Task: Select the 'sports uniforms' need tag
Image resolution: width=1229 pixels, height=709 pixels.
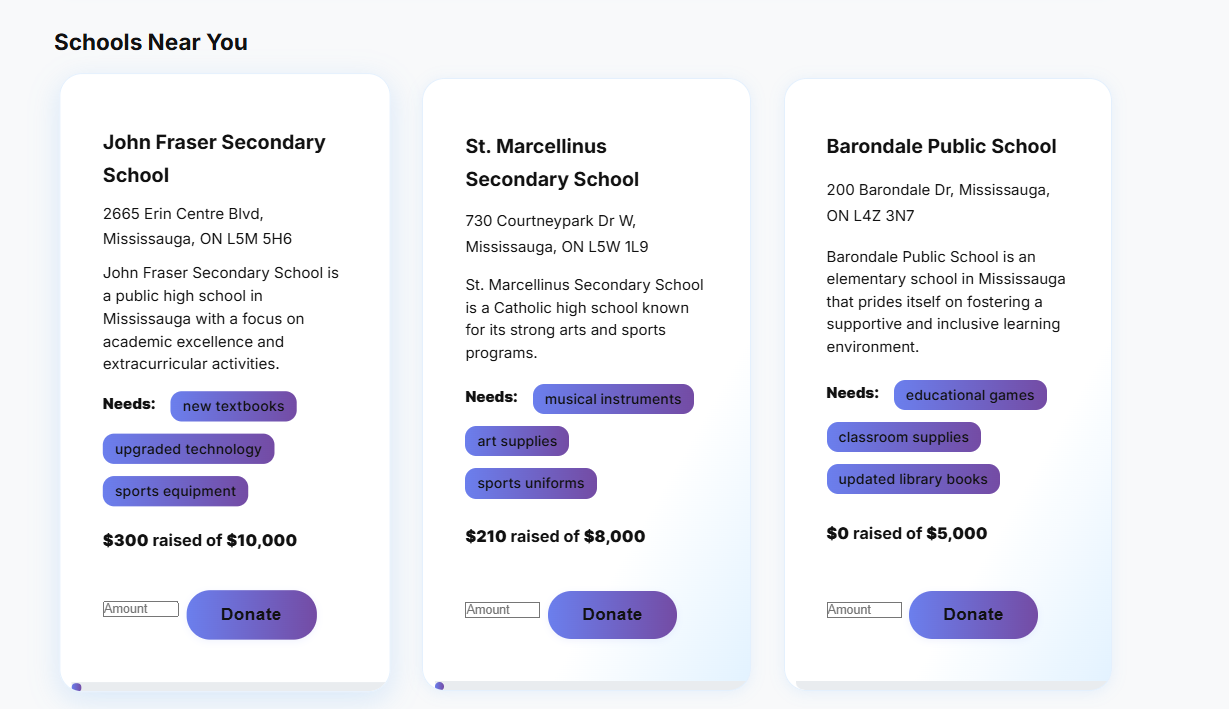Action: click(x=531, y=483)
